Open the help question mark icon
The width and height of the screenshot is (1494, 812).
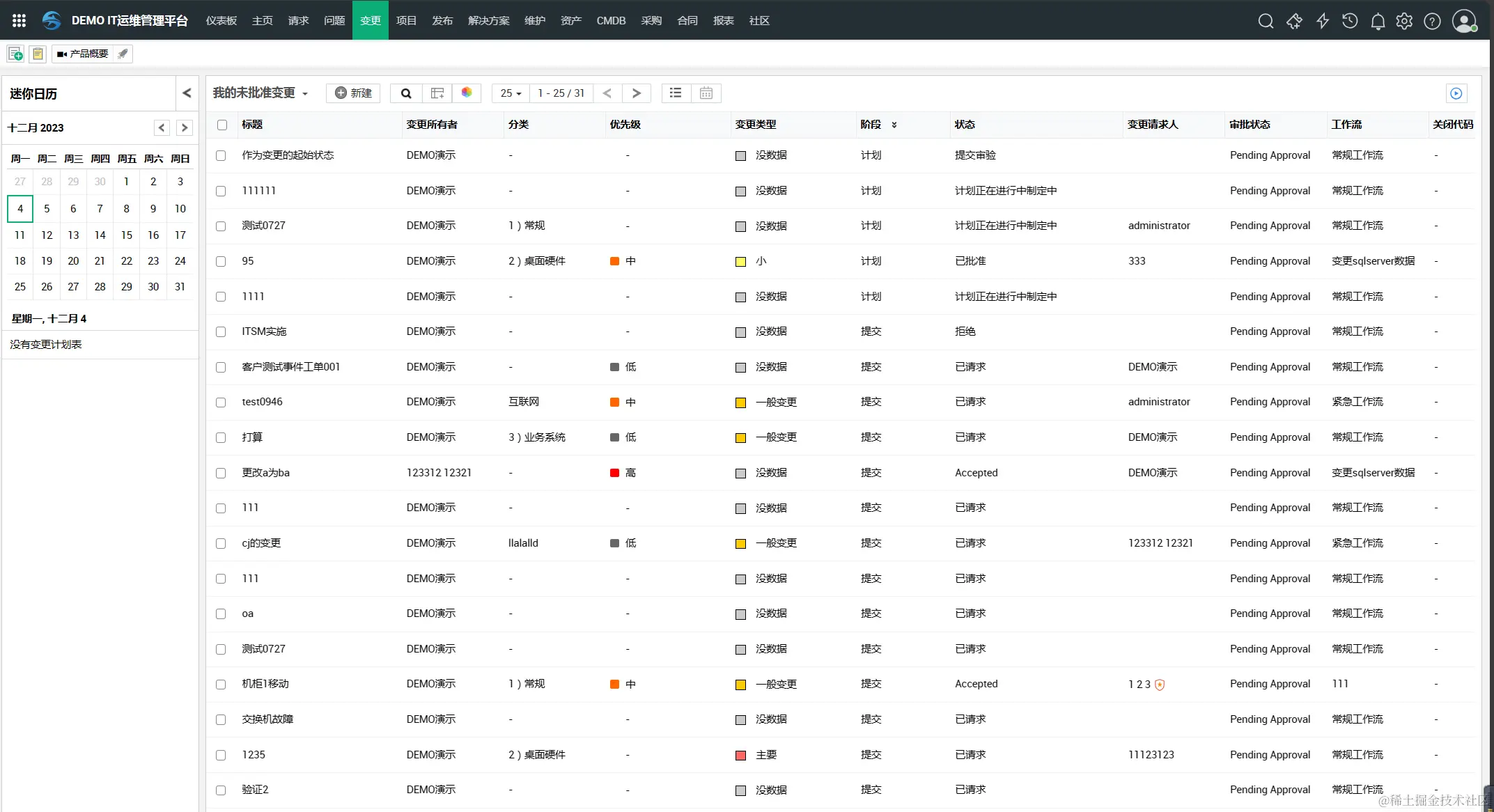coord(1432,21)
